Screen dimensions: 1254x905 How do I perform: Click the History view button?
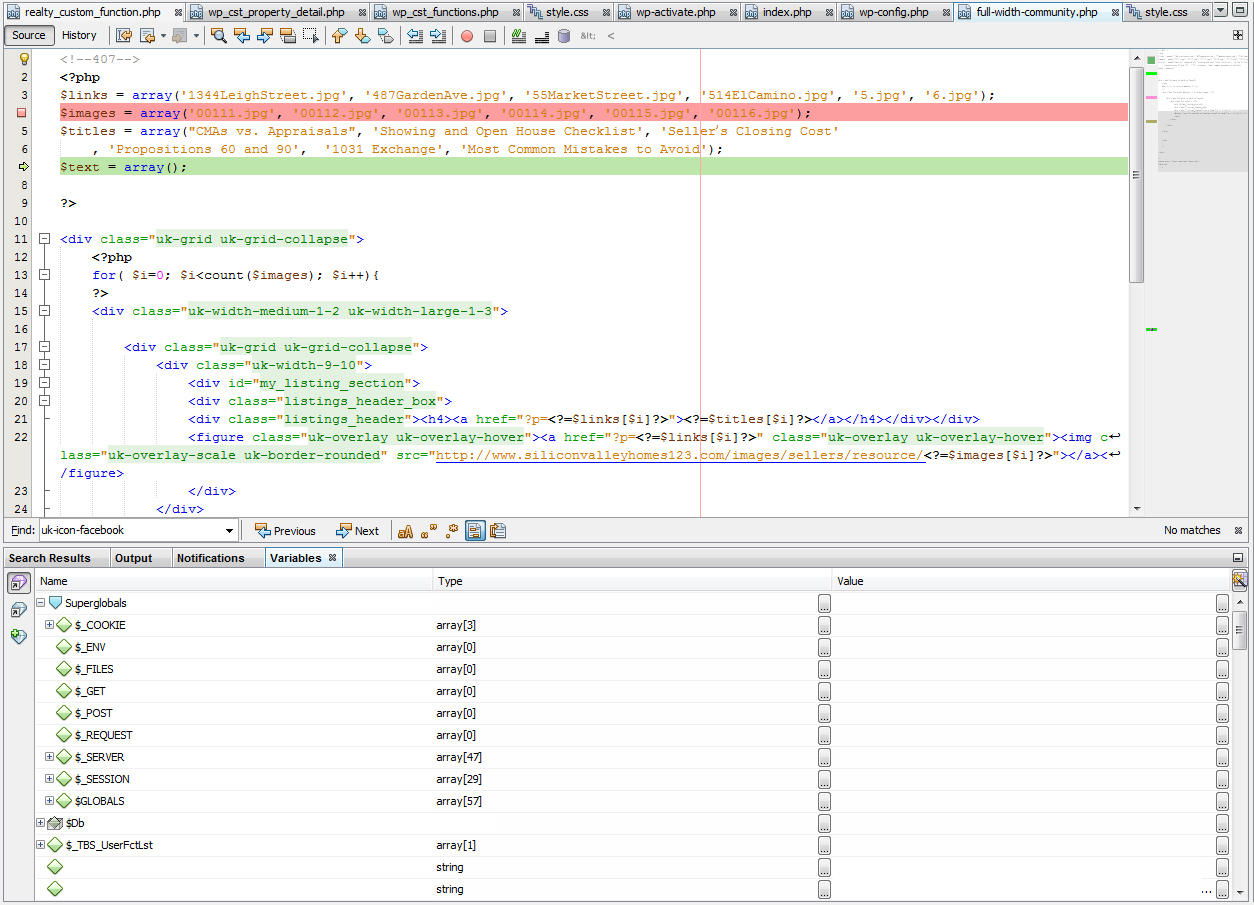pos(79,35)
